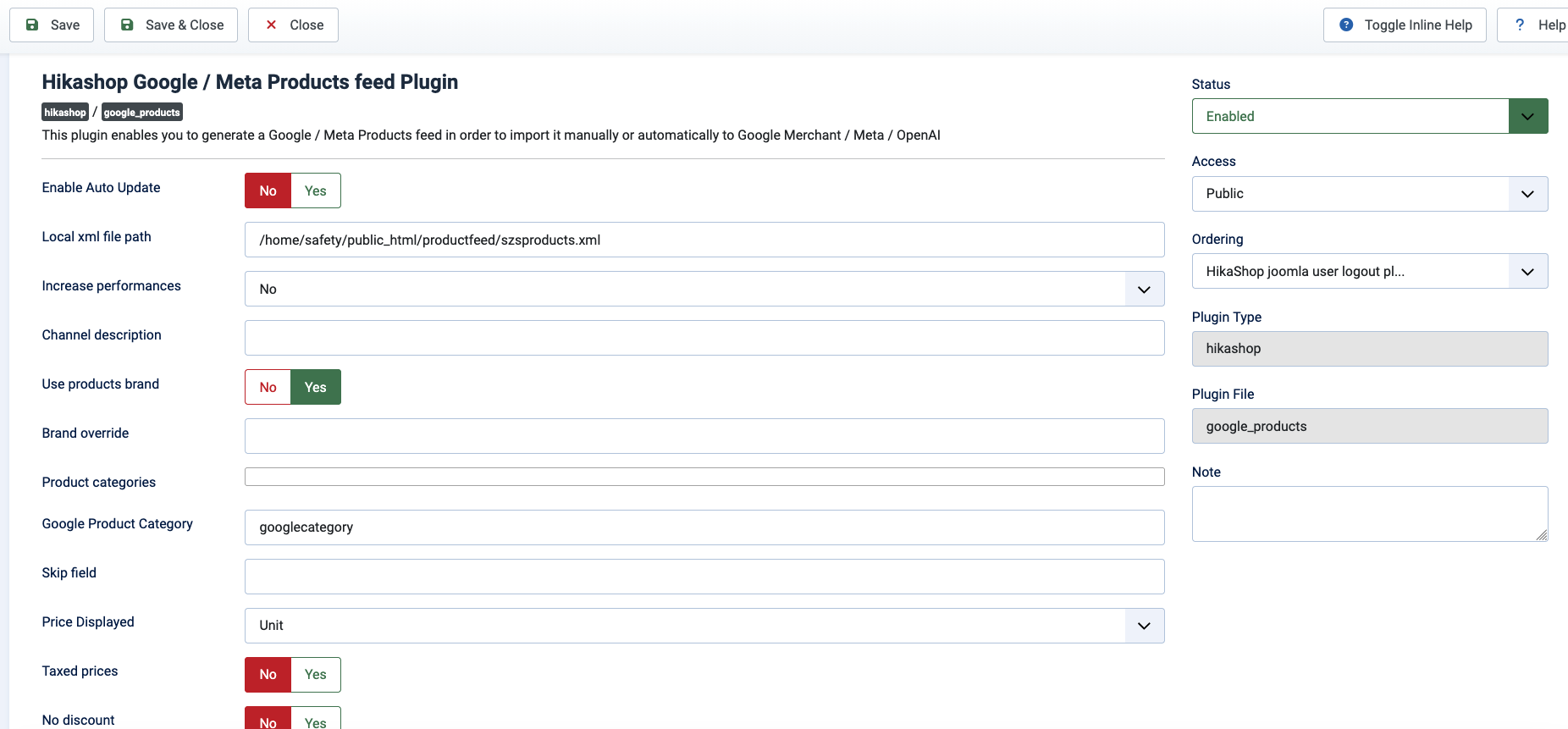
Task: Set Enable Auto Update to Yes
Action: click(x=316, y=191)
